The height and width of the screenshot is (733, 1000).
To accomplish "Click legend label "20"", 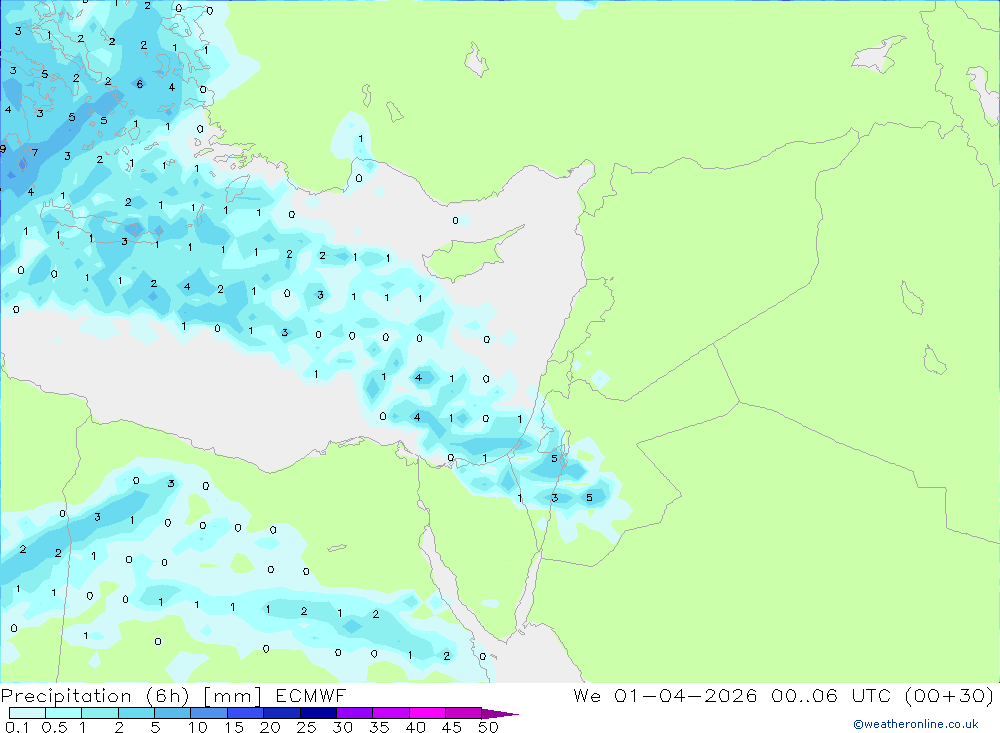I will pos(270,727).
